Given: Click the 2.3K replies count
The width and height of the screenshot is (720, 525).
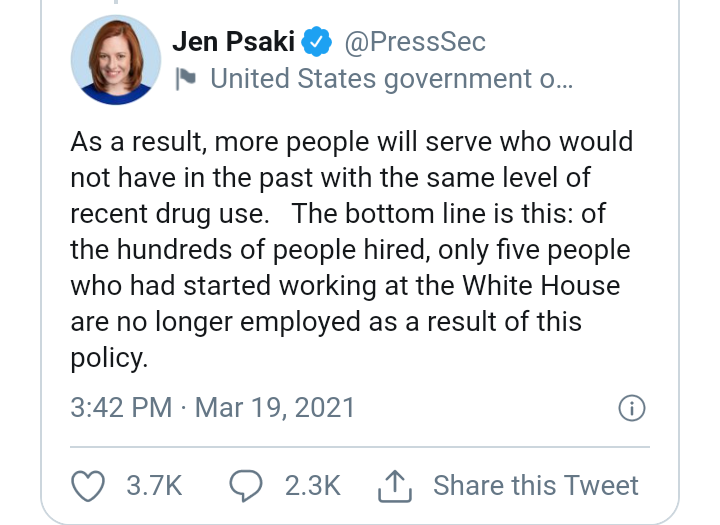Looking at the screenshot, I should click(x=312, y=486).
